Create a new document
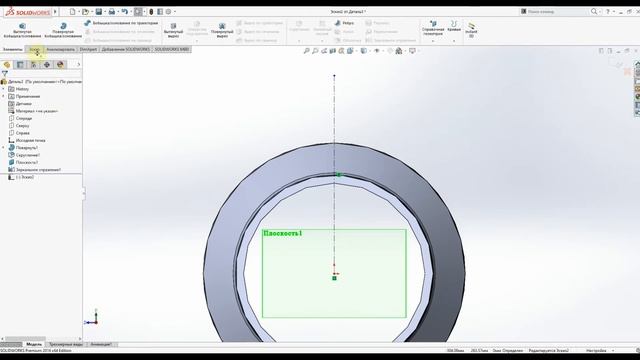Screen dimensions: 640x360 (x=72, y=12)
